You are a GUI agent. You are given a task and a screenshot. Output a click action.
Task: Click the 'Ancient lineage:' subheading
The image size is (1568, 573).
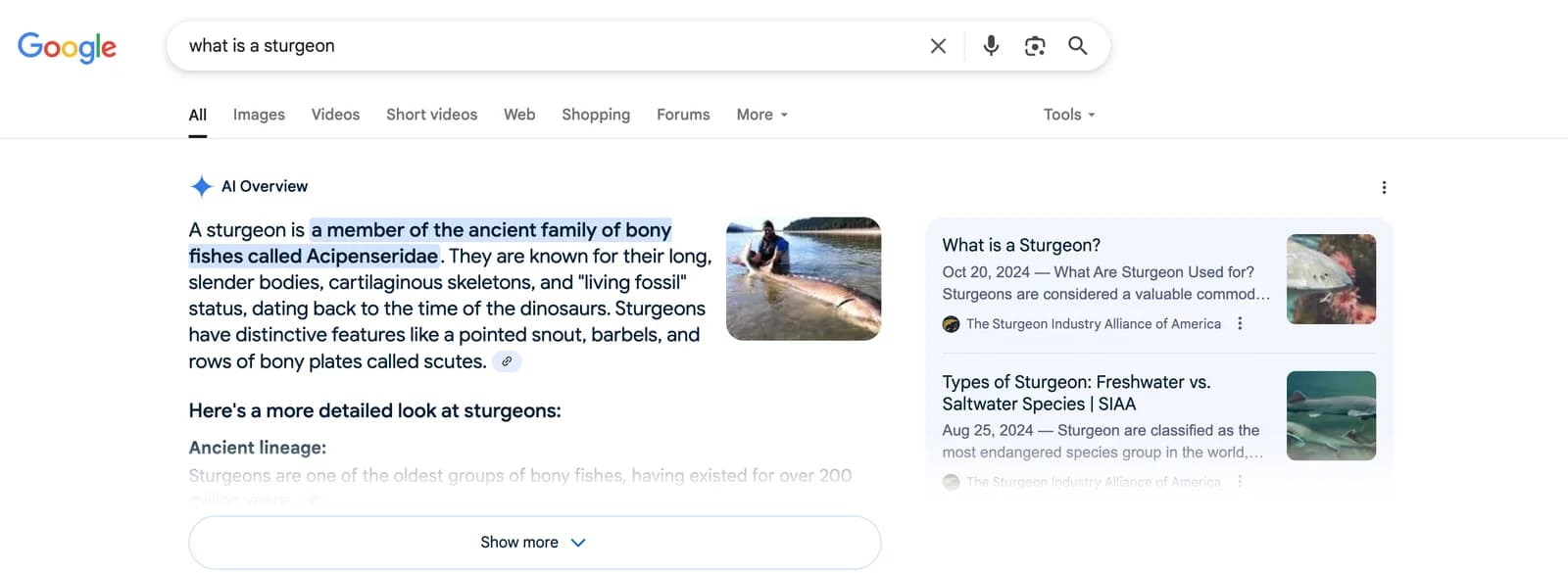coord(258,448)
